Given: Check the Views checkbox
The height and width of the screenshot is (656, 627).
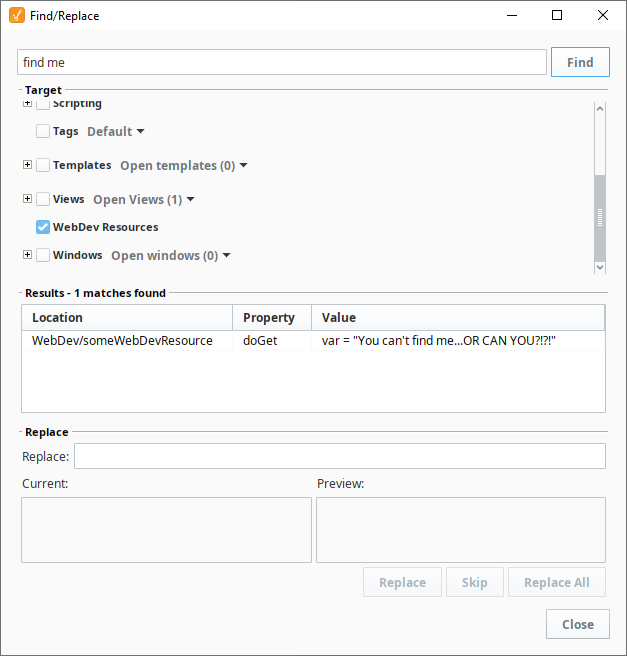Looking at the screenshot, I should coord(43,199).
